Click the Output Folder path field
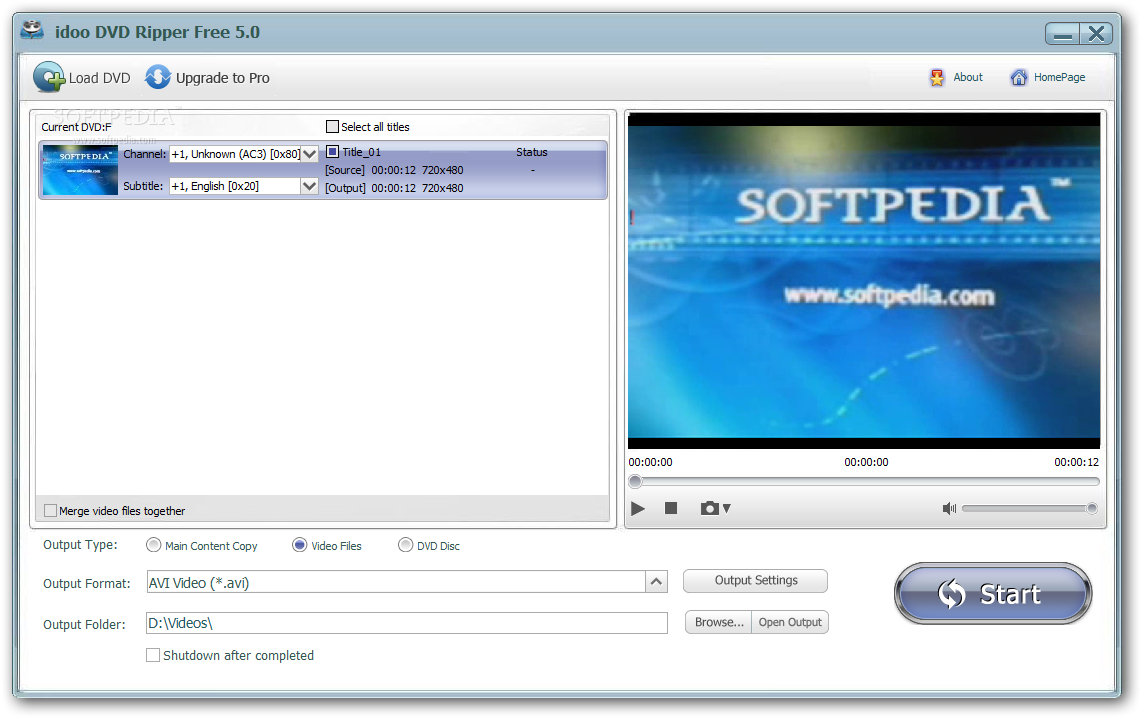Image resolution: width=1142 pixels, height=718 pixels. point(407,623)
